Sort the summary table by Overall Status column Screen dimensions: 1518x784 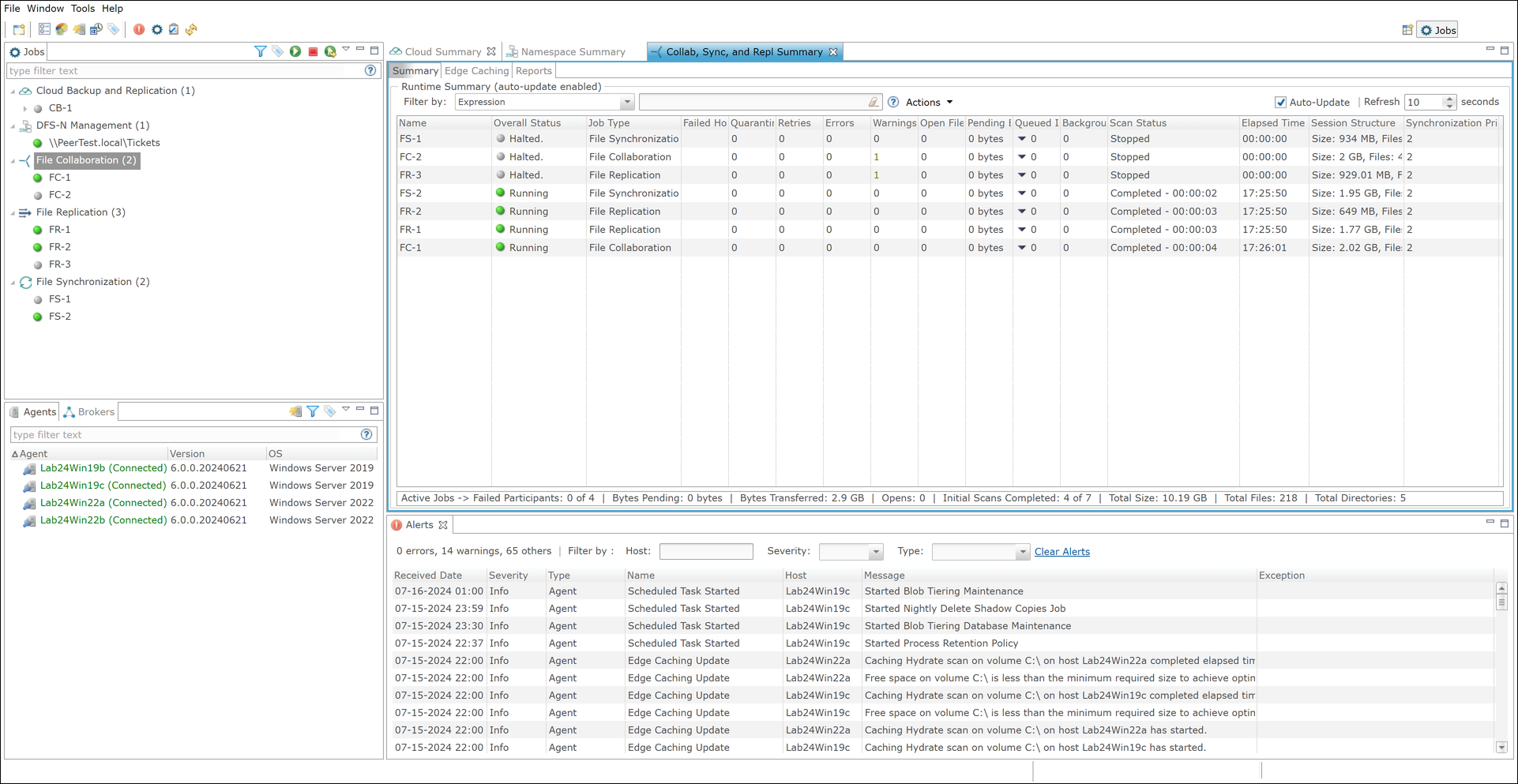coord(539,123)
